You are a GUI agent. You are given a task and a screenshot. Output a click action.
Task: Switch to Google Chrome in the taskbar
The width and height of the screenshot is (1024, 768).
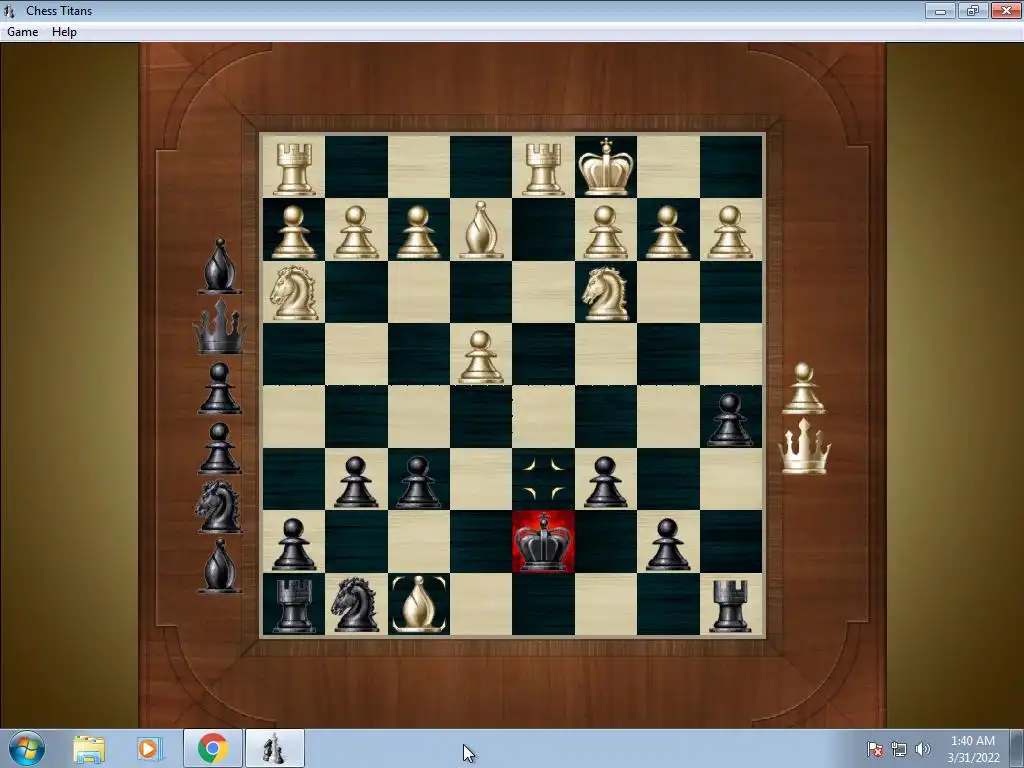tap(212, 748)
